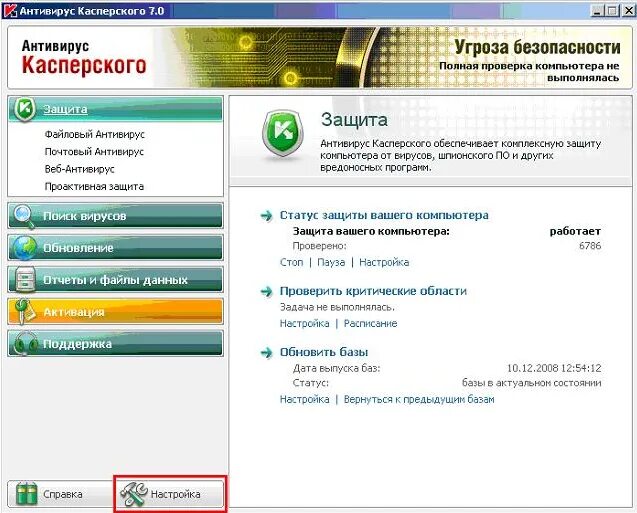This screenshot has height=513, width=637.
Task: Close the Kaspersky window
Action: click(x=628, y=11)
